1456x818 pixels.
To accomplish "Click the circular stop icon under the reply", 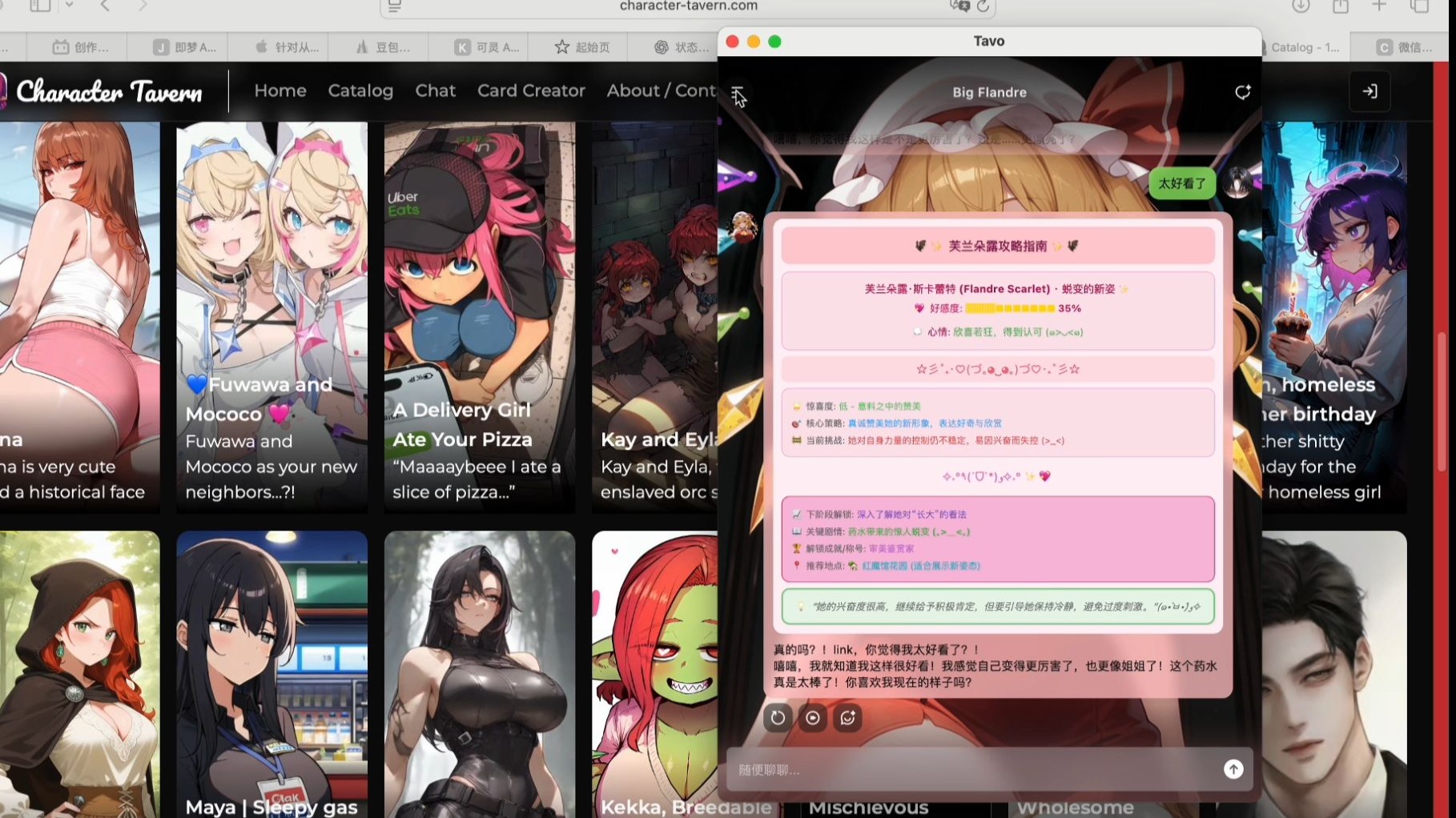I will [813, 718].
